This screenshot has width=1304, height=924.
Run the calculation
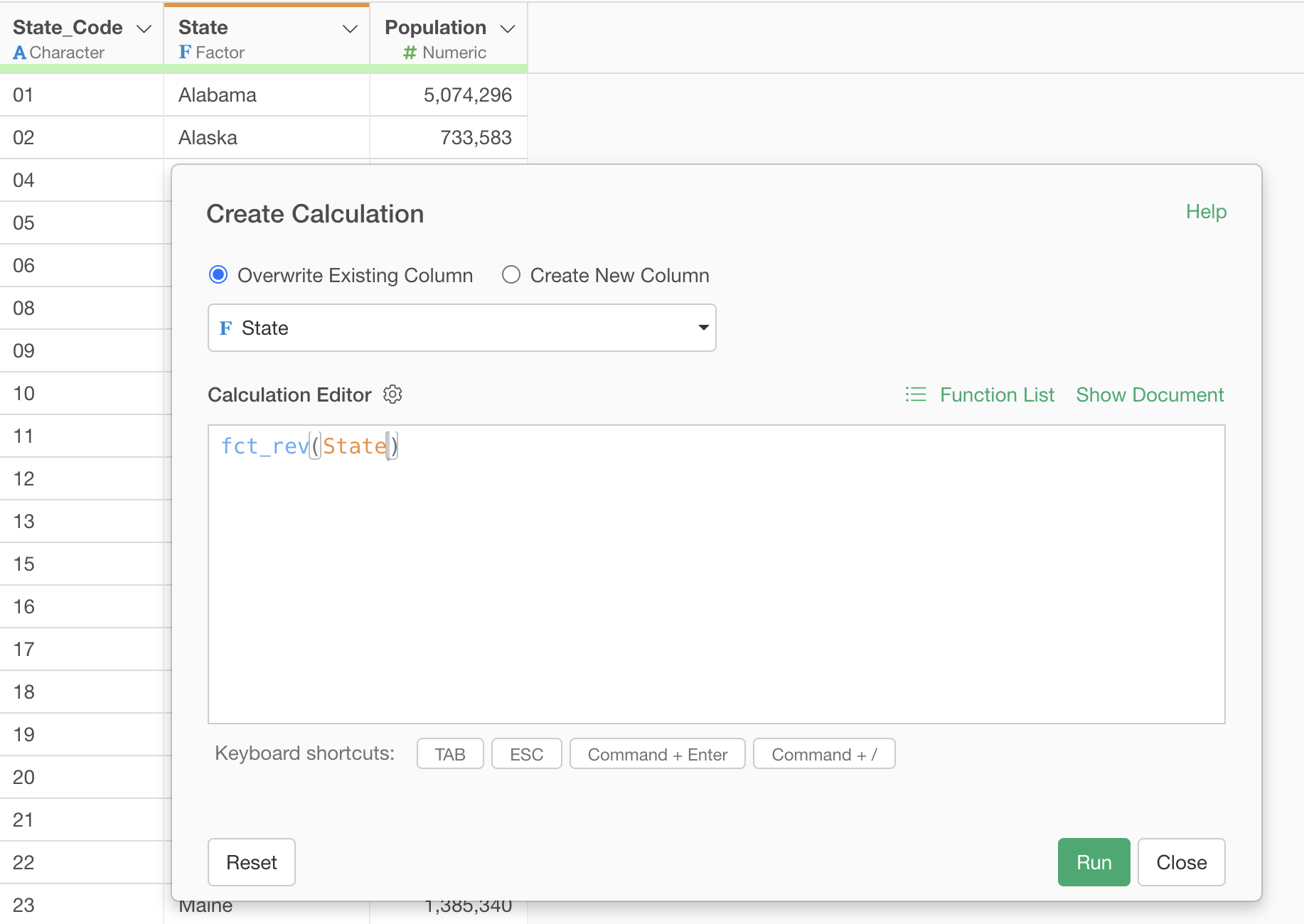1094,862
